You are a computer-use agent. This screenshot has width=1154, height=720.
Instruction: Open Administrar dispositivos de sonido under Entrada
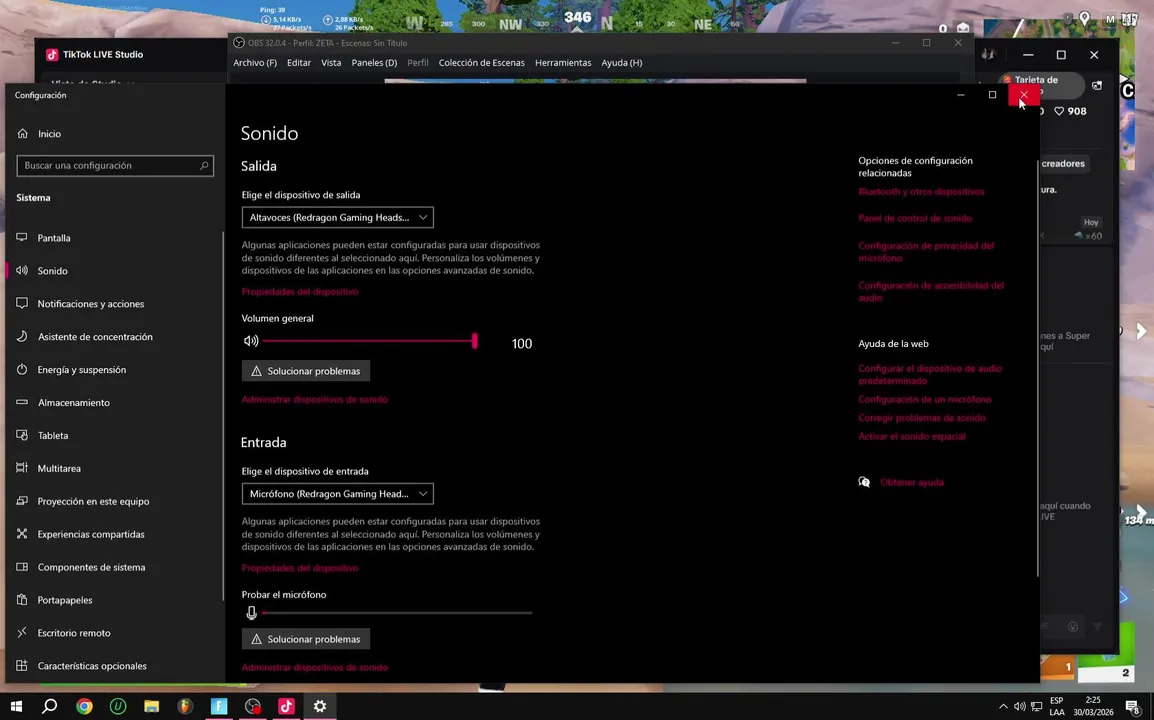tap(314, 667)
